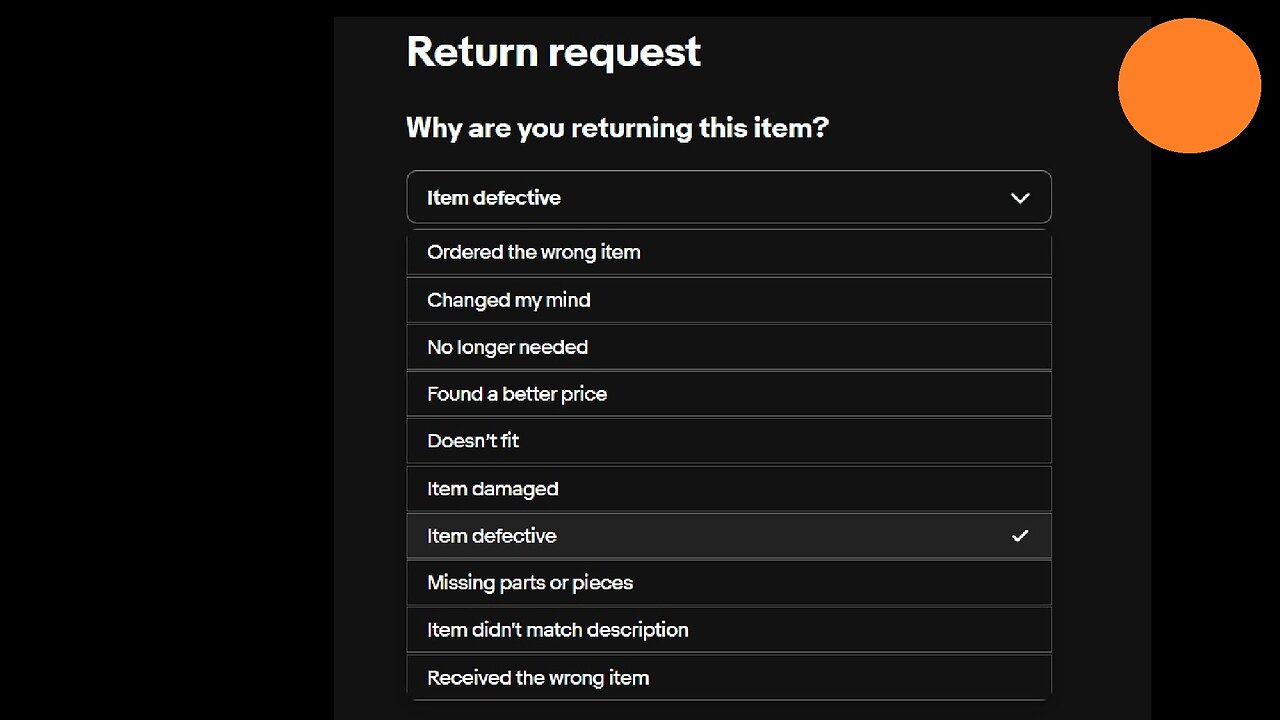Click the Why are you returning question
1280x720 pixels.
[617, 128]
